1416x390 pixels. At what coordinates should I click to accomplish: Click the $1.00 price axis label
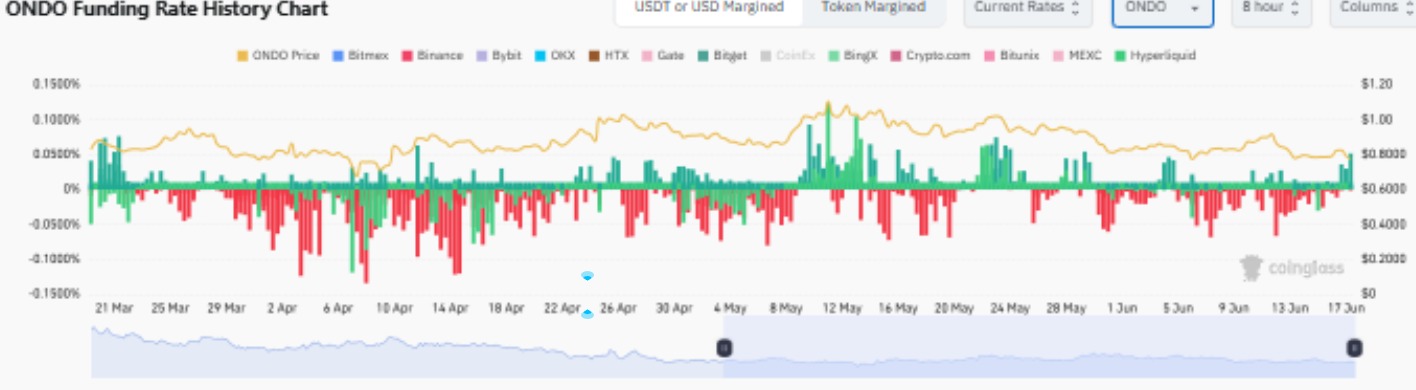(1376, 120)
